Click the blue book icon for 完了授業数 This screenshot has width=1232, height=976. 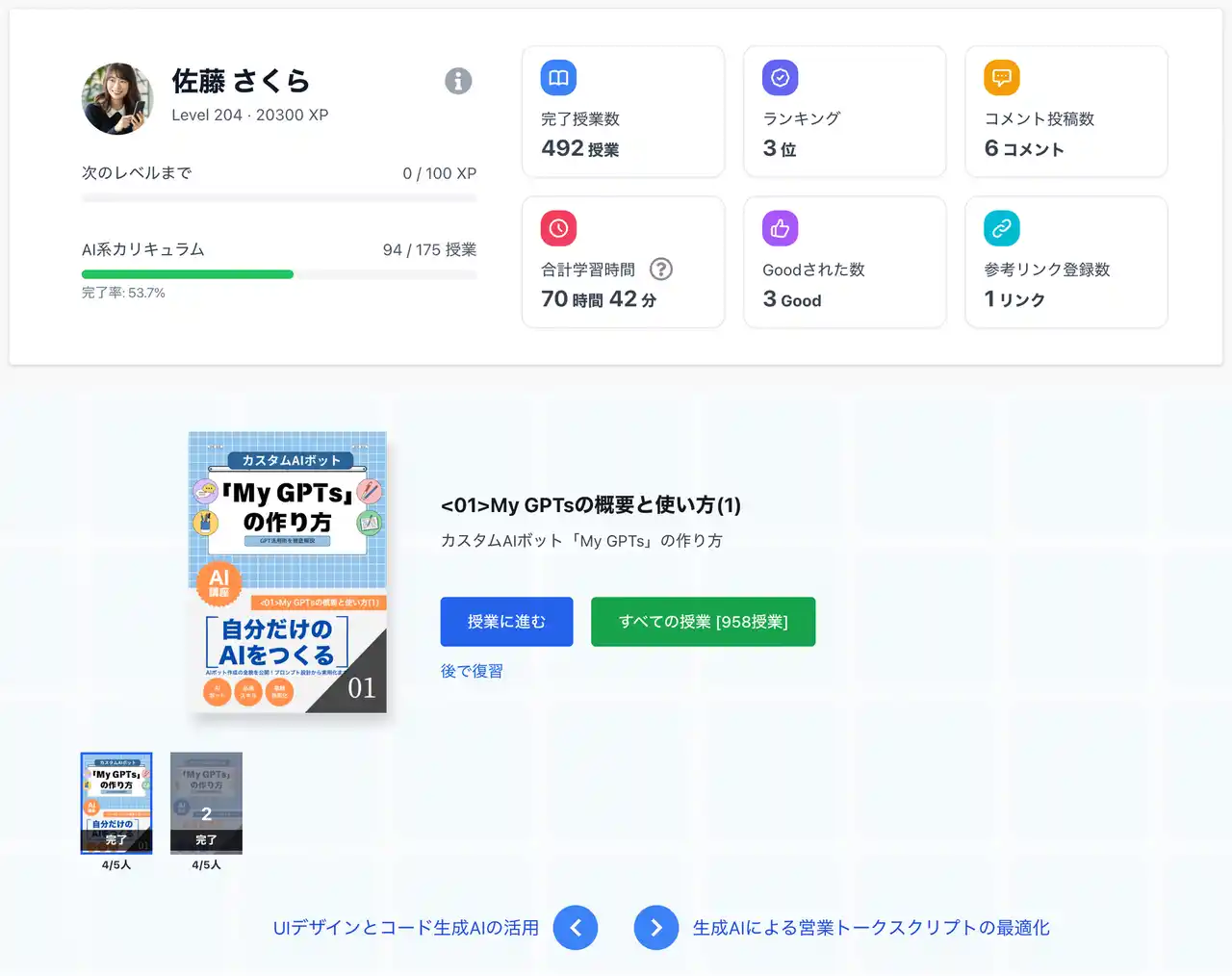(x=557, y=77)
